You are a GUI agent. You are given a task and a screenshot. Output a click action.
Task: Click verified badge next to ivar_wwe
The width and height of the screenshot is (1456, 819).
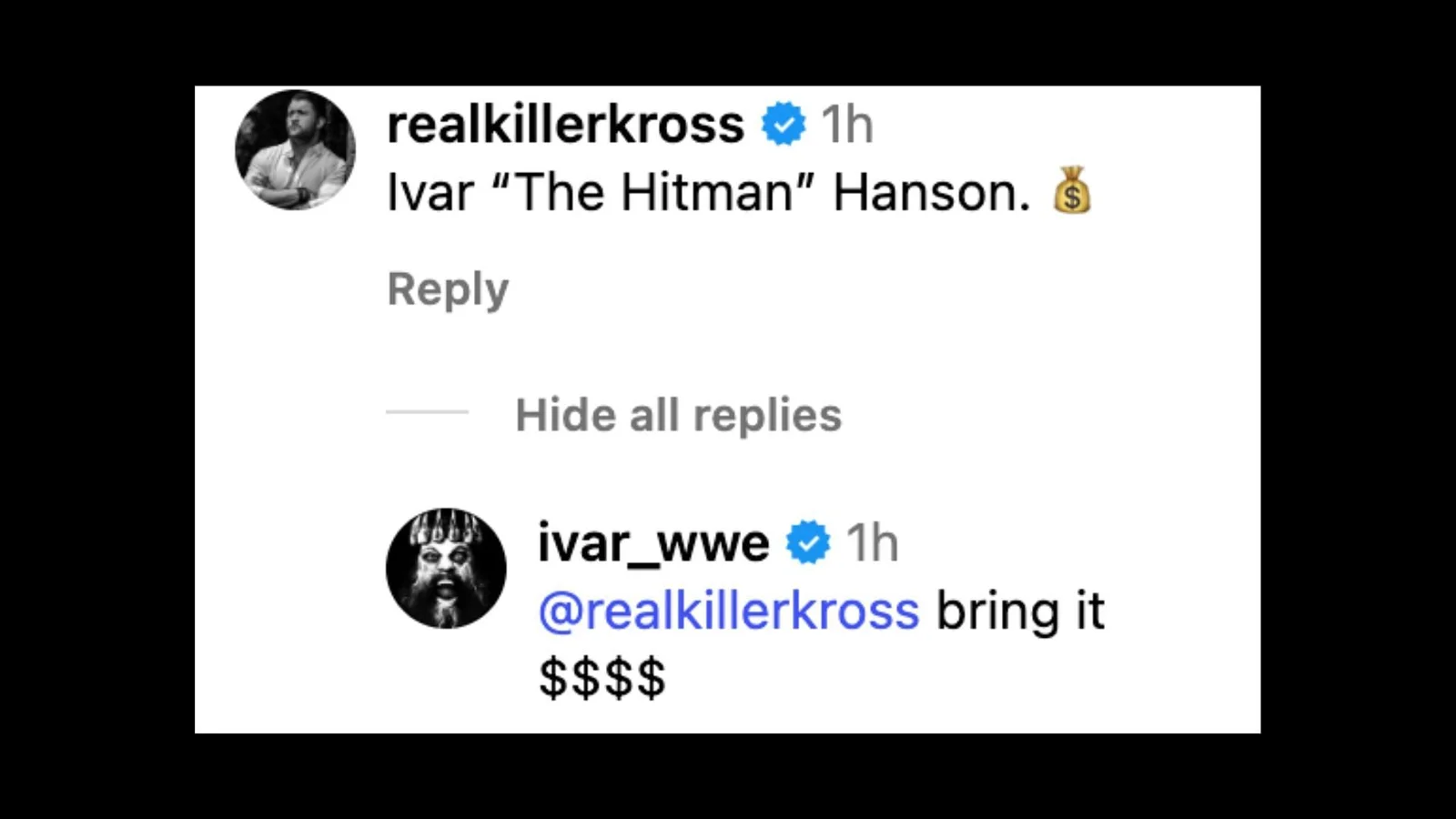click(808, 542)
